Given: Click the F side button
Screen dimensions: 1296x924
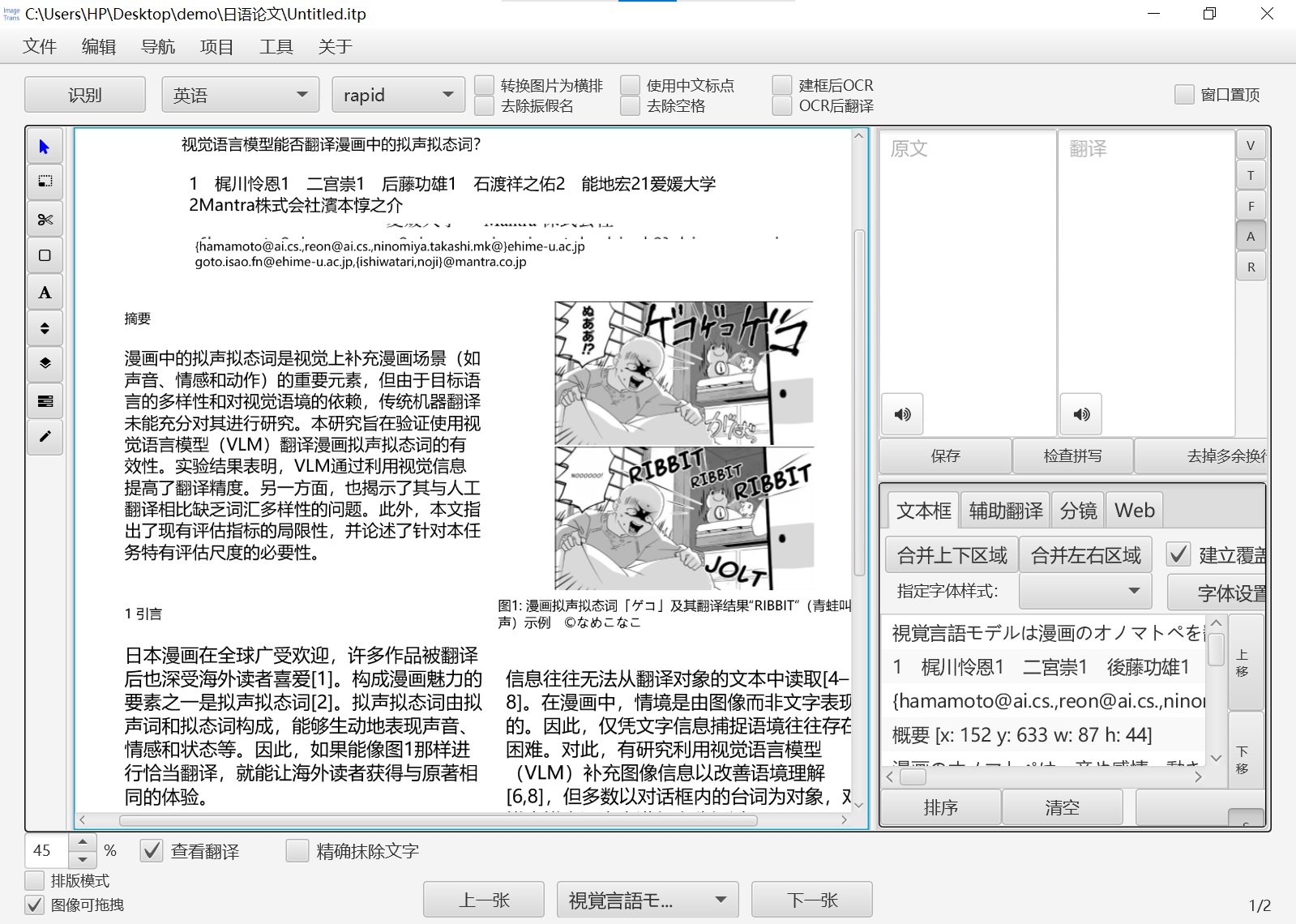Looking at the screenshot, I should (x=1251, y=207).
